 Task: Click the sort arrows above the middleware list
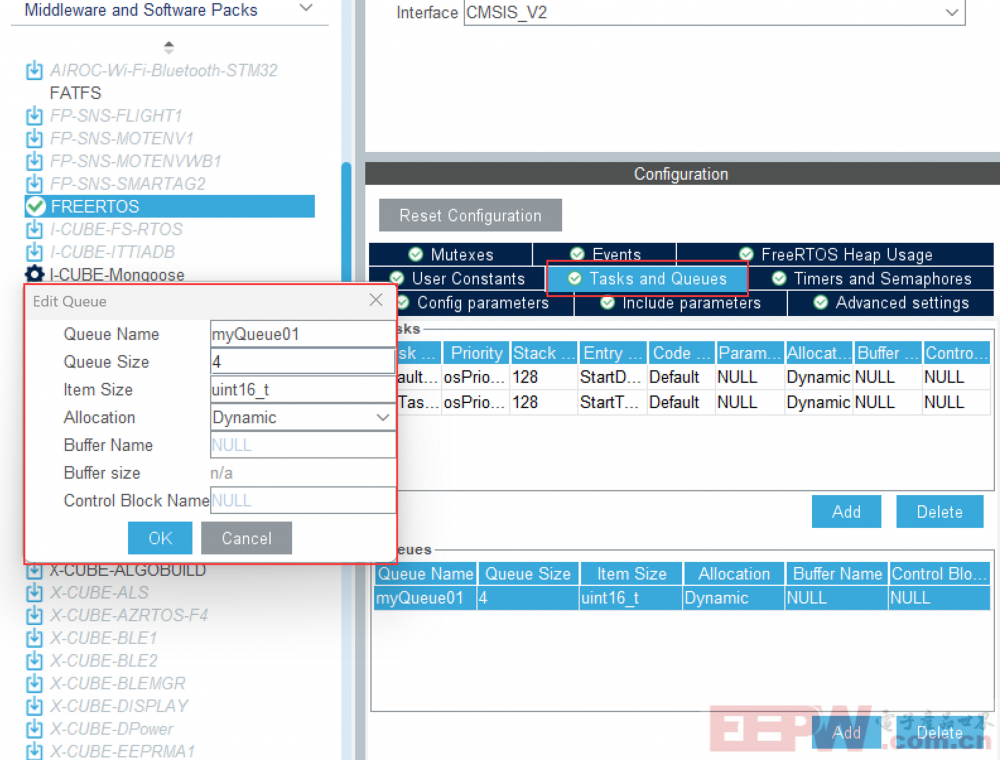point(168,47)
